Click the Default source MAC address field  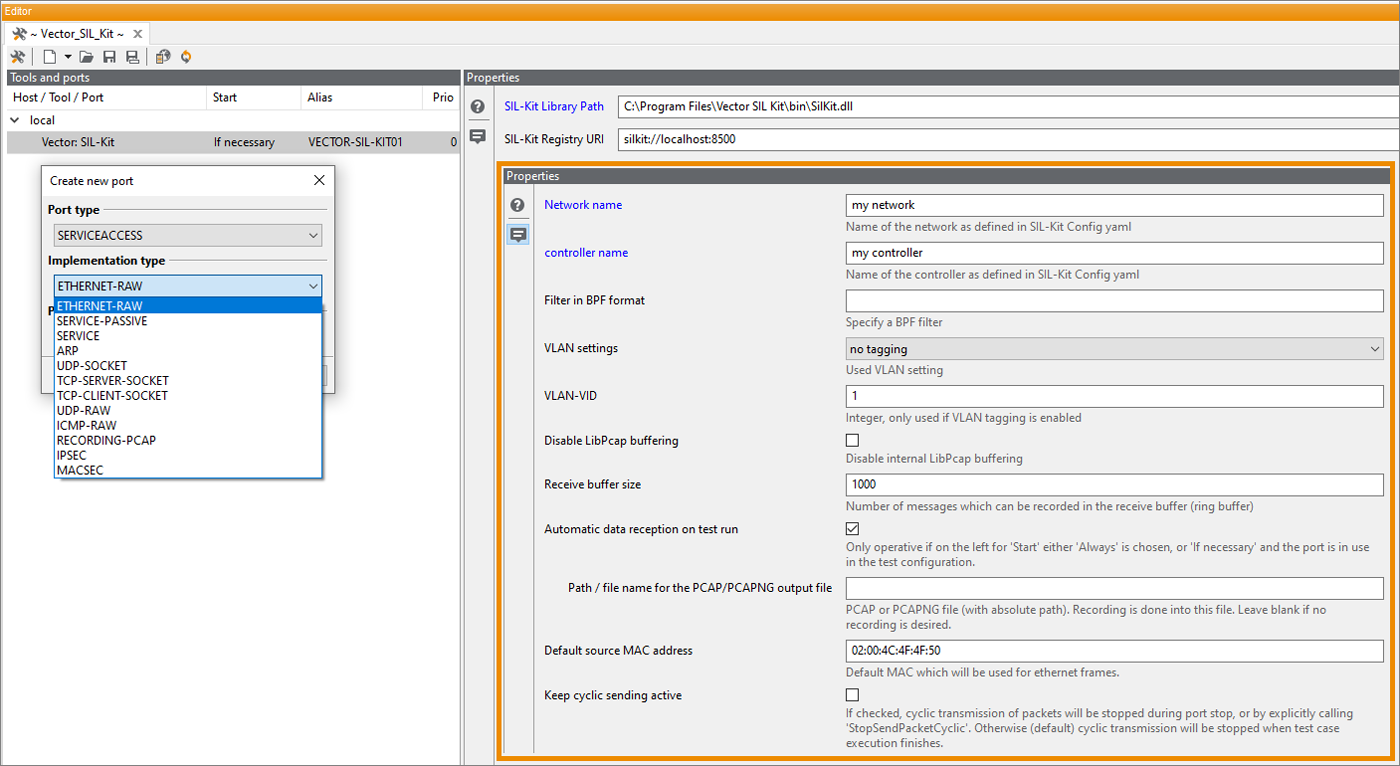click(1114, 651)
